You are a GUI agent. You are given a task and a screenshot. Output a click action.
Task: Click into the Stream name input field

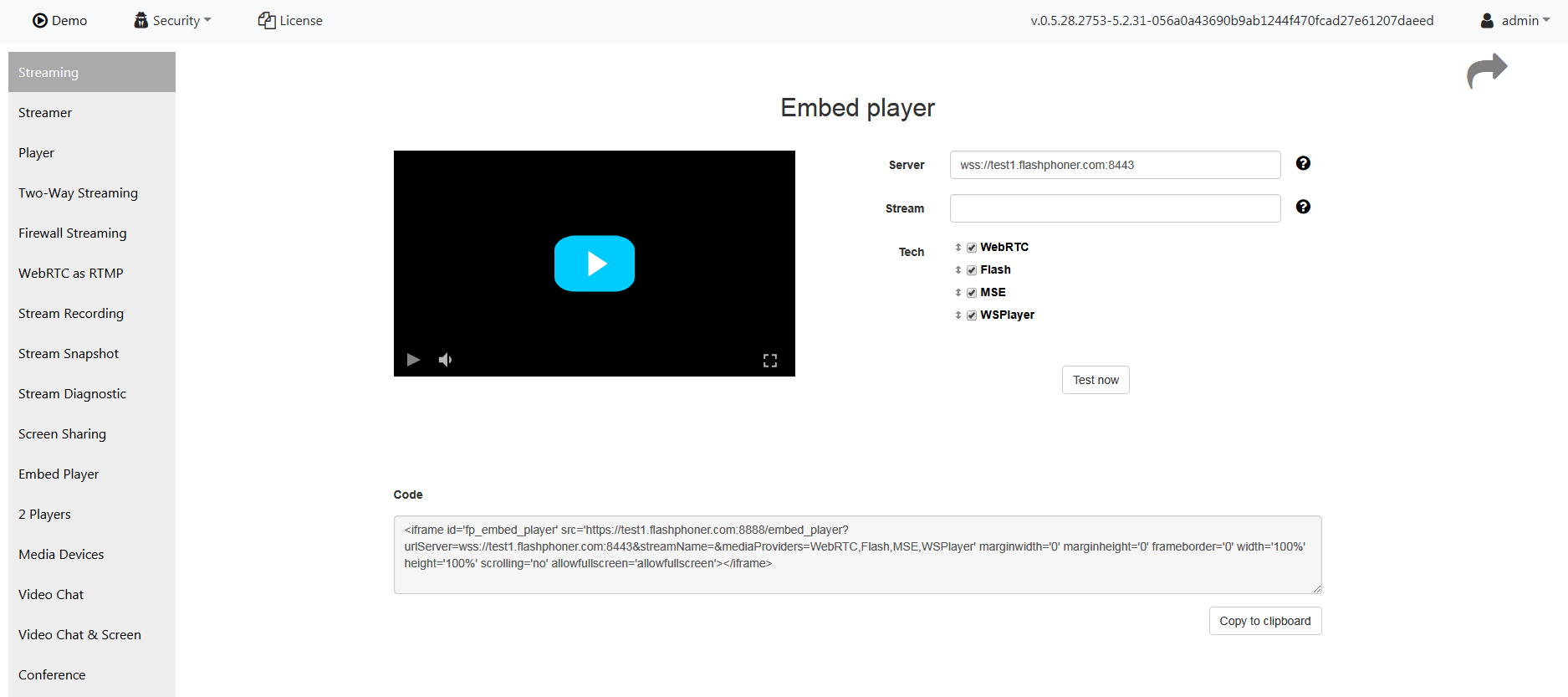point(1115,208)
